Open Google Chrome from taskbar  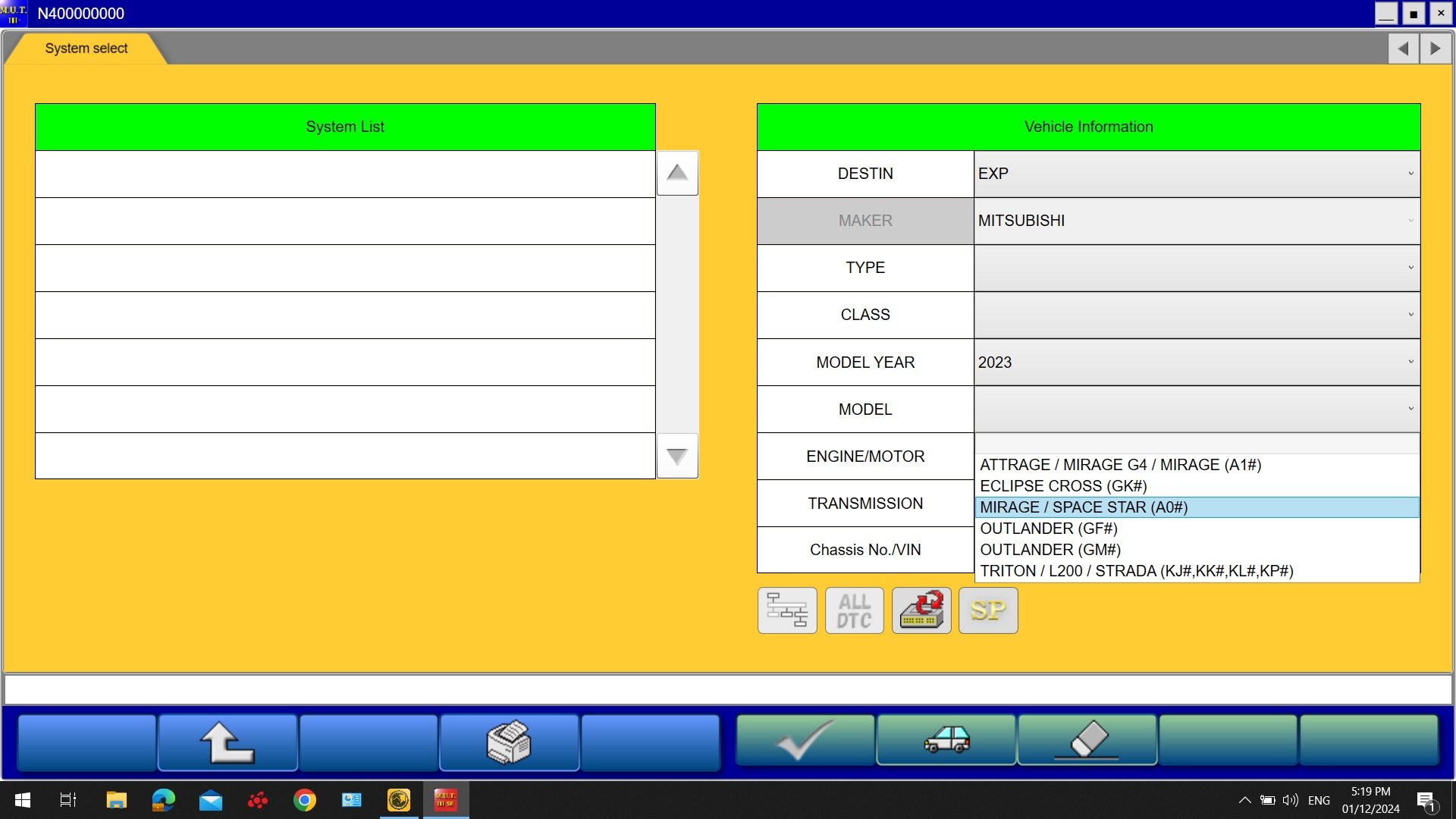tap(305, 800)
